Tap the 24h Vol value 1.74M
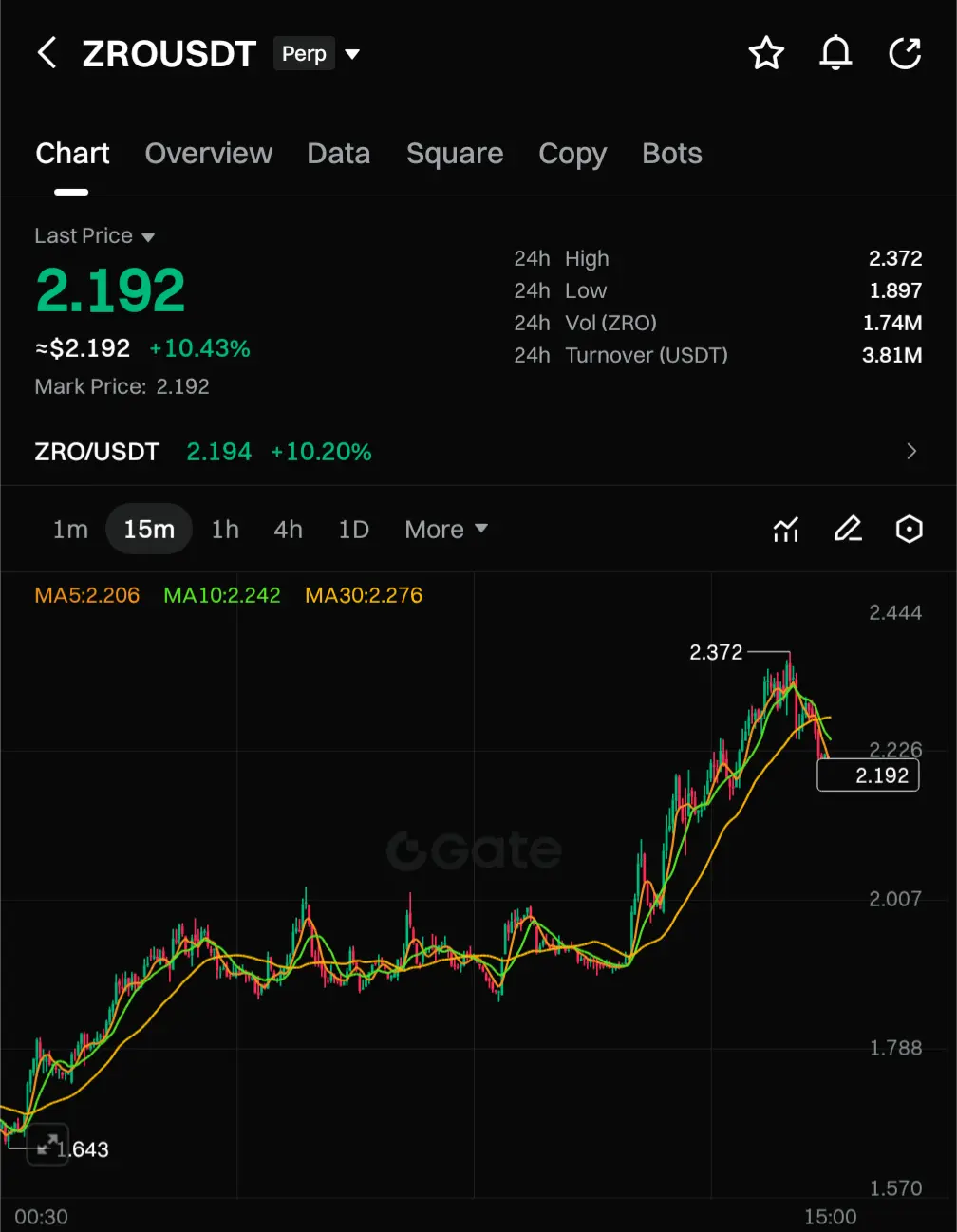Screen dimensions: 957x1232 coord(892,323)
